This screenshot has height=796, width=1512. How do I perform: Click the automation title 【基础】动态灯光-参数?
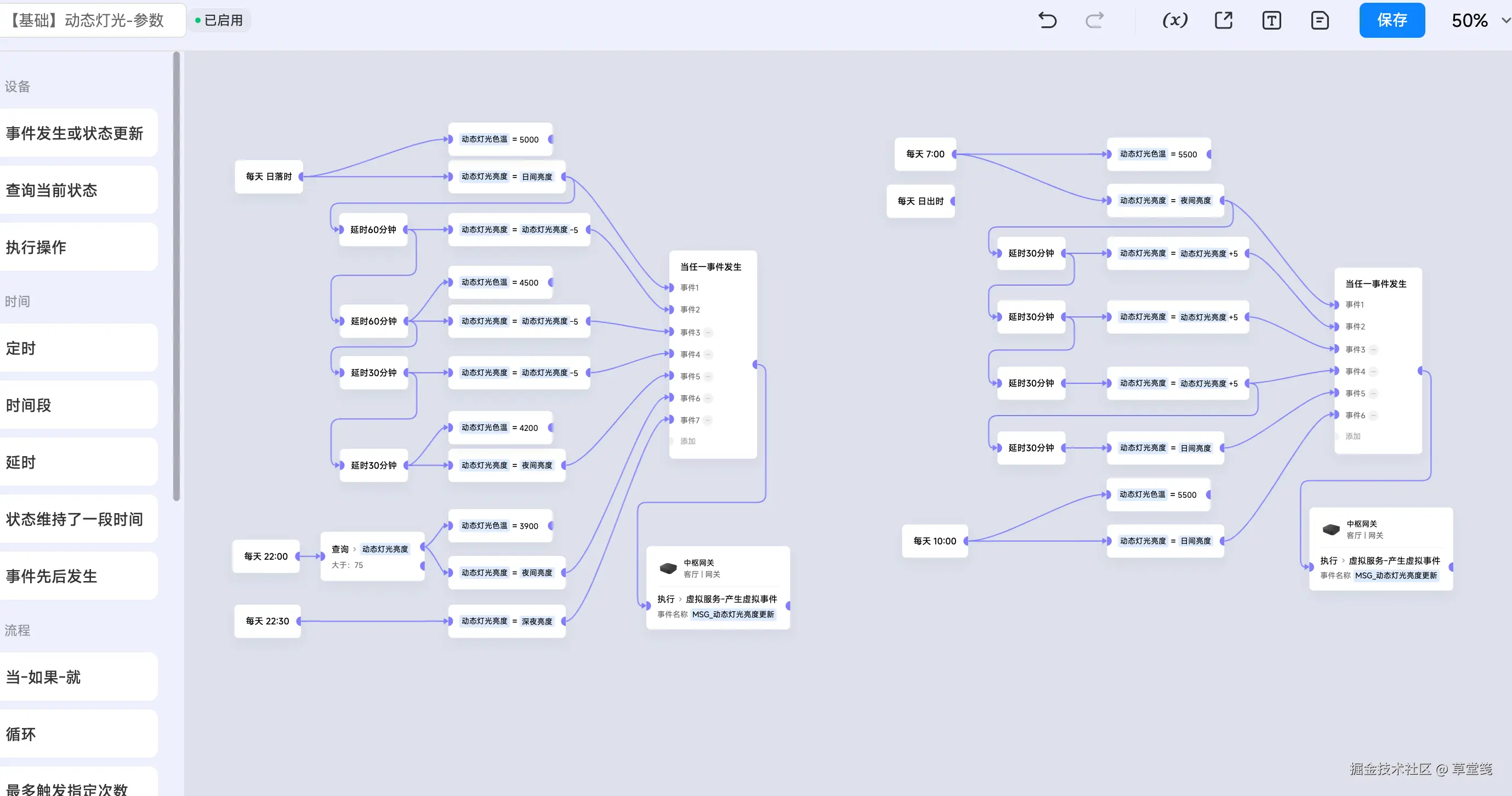[x=87, y=20]
